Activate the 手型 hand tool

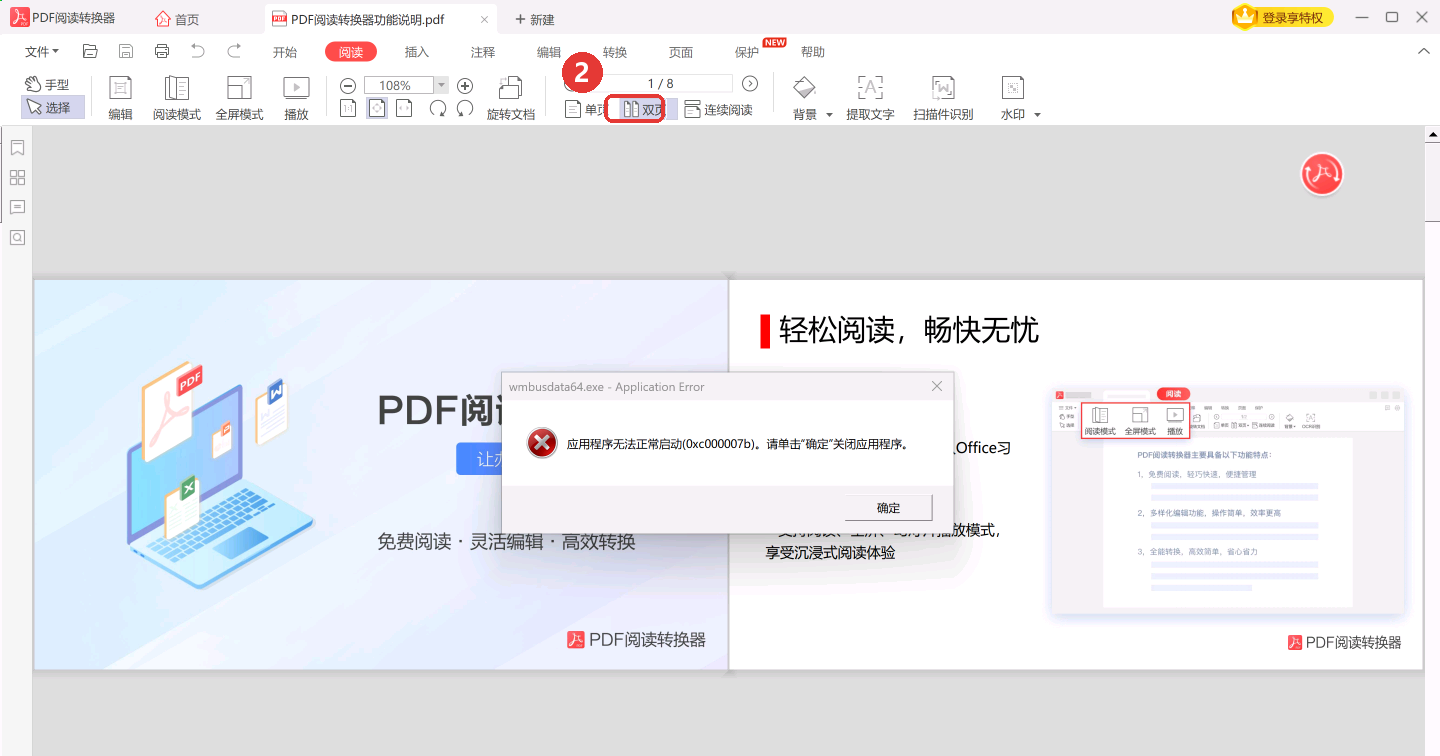(x=48, y=85)
